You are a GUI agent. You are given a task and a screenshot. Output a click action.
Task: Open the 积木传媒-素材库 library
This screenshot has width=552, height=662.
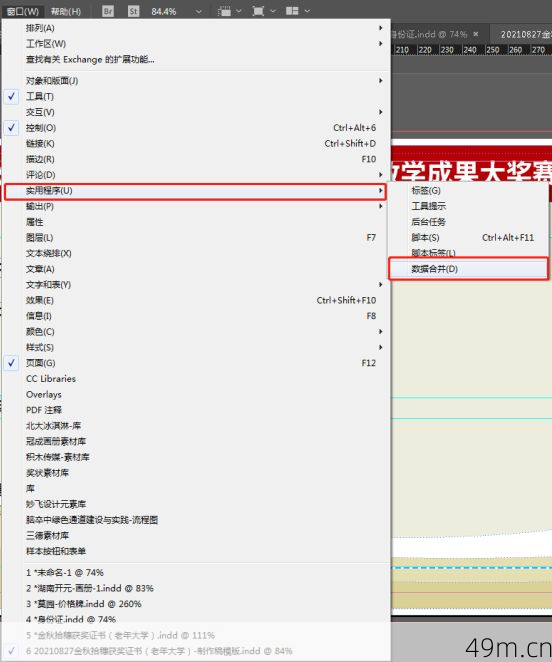tap(196, 457)
